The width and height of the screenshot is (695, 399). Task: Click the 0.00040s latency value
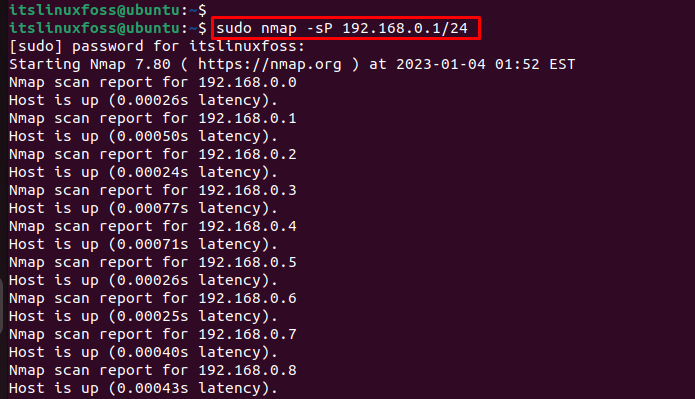point(152,352)
